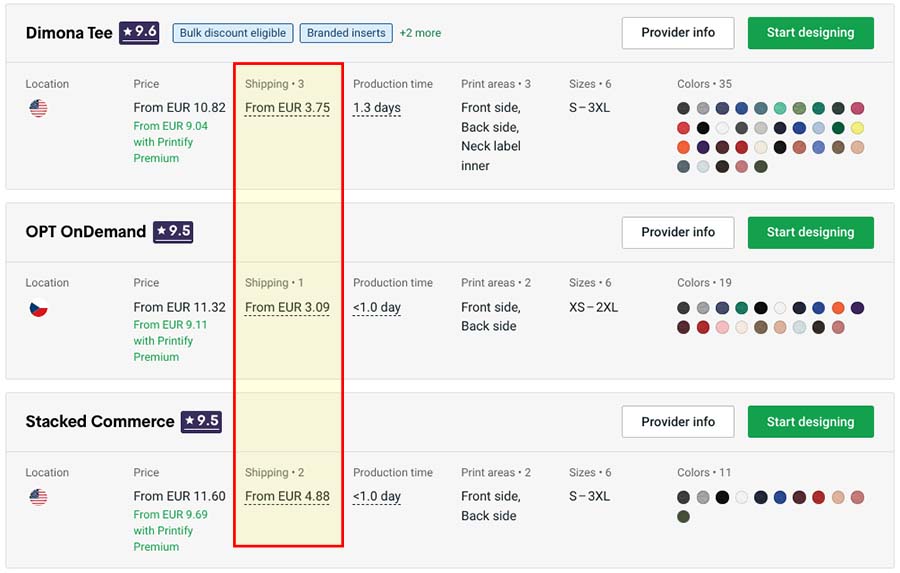Start designing with OPT OnDemand
Viewport: 900px width, 573px height.
tap(810, 232)
